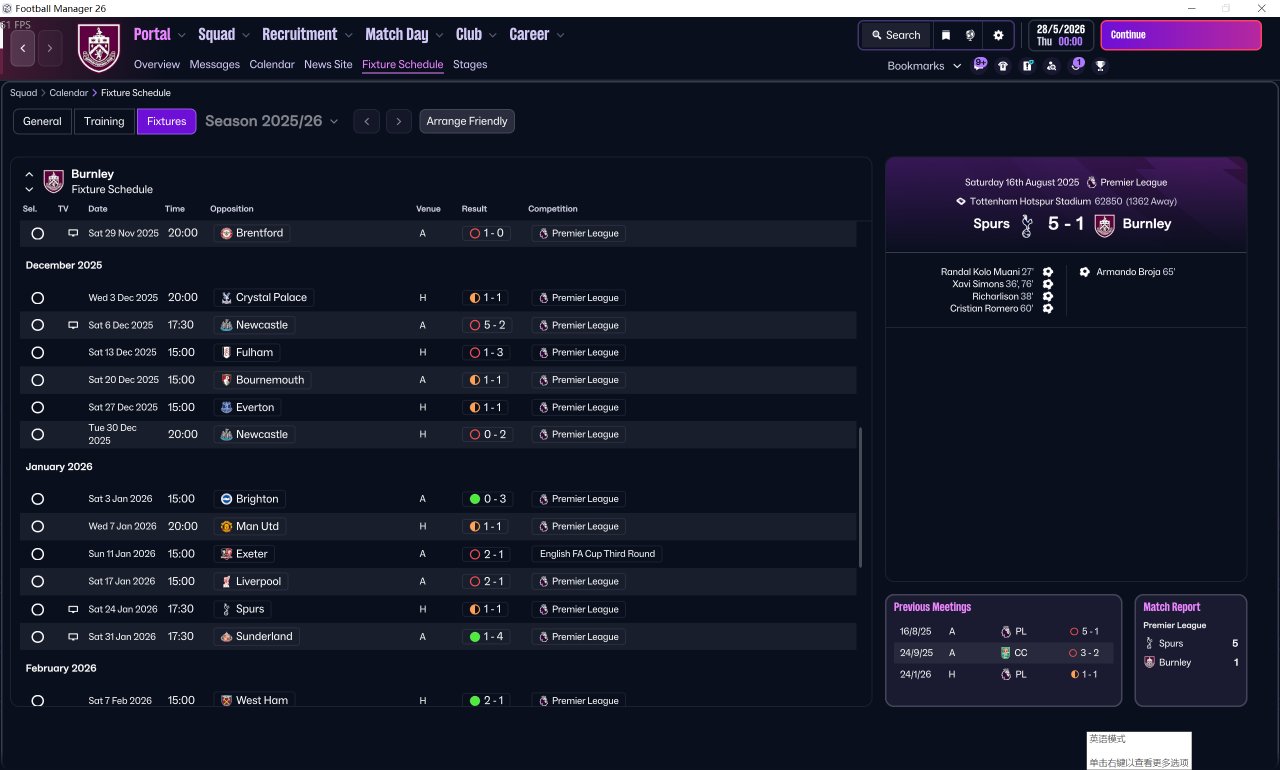Switch to the Overview tab
The width and height of the screenshot is (1280, 770).
coord(157,64)
